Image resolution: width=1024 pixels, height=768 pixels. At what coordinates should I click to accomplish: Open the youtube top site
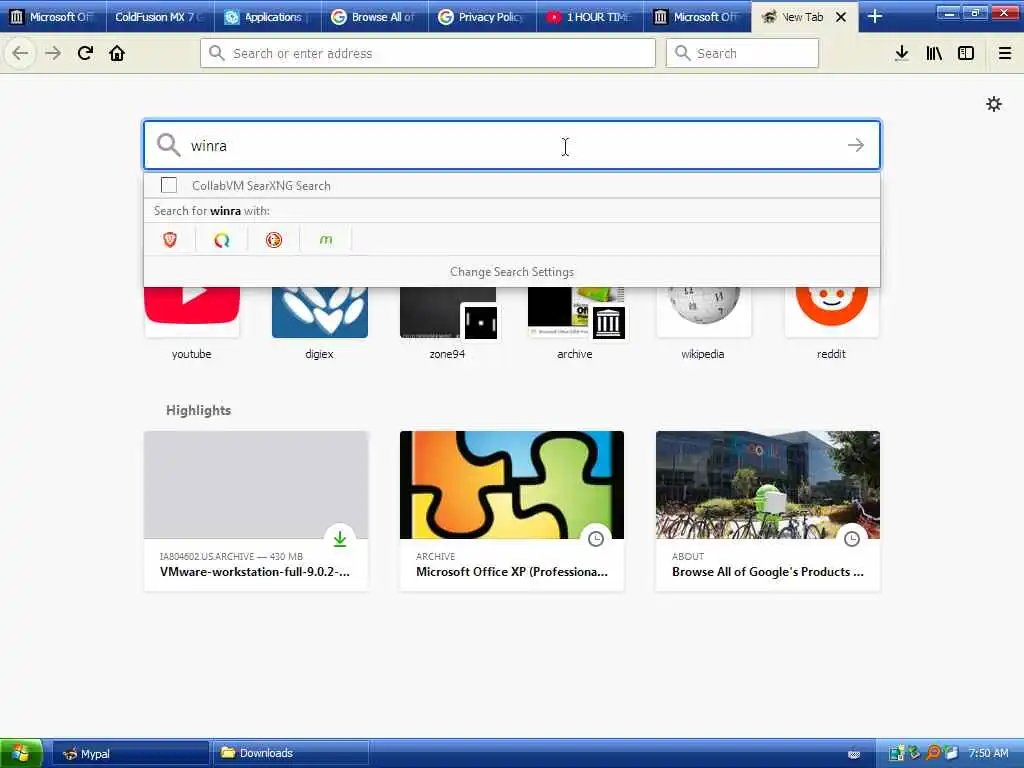[191, 323]
